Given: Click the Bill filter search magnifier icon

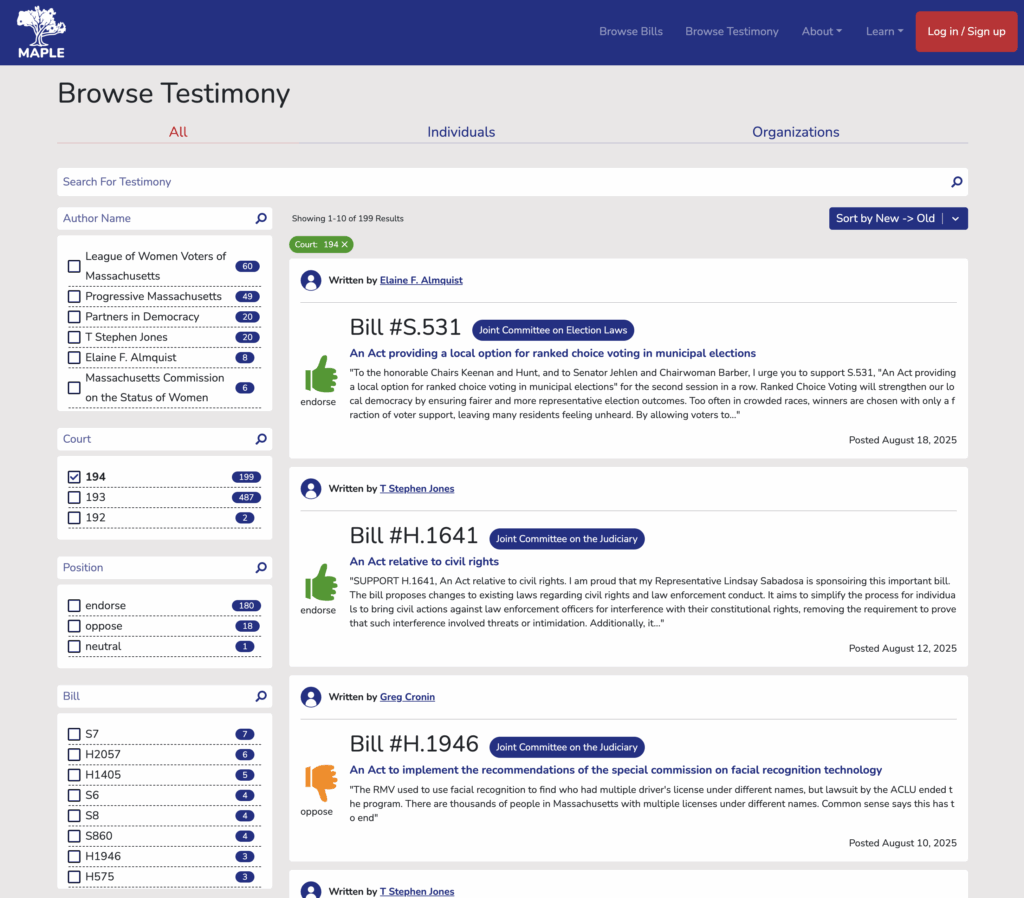Looking at the screenshot, I should [x=261, y=696].
